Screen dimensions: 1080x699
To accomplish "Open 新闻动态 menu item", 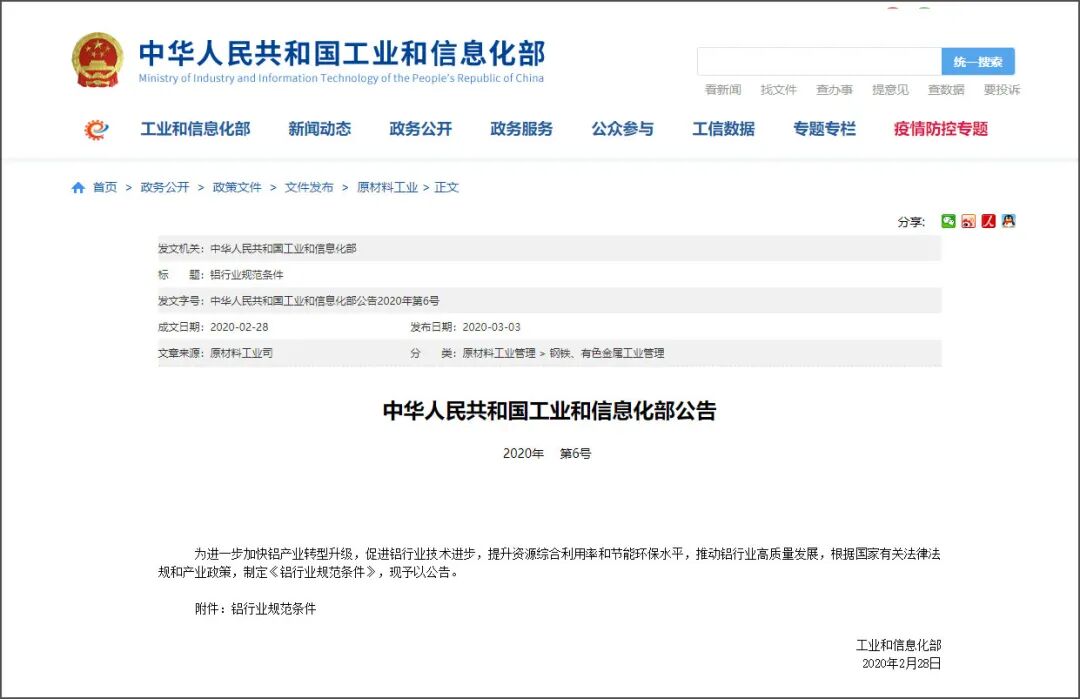I will (320, 129).
